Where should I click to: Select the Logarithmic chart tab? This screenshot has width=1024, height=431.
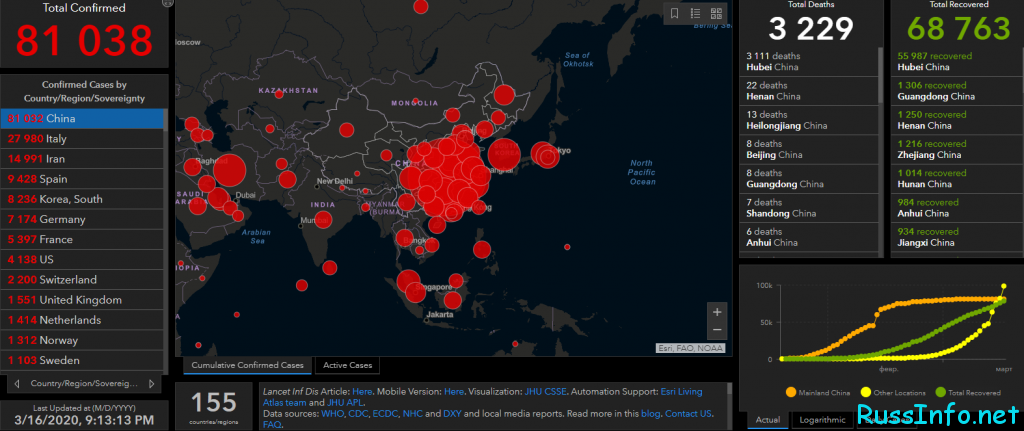(x=822, y=420)
